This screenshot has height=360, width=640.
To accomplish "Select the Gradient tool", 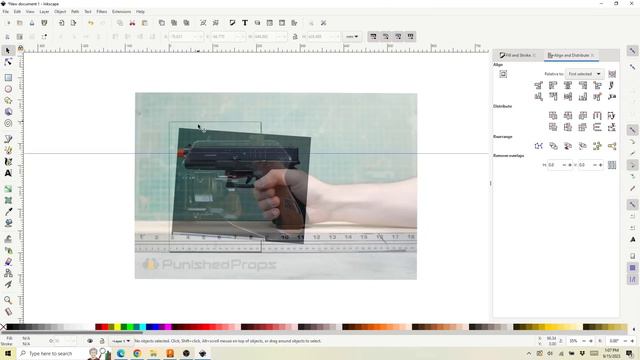I will pos(8,189).
